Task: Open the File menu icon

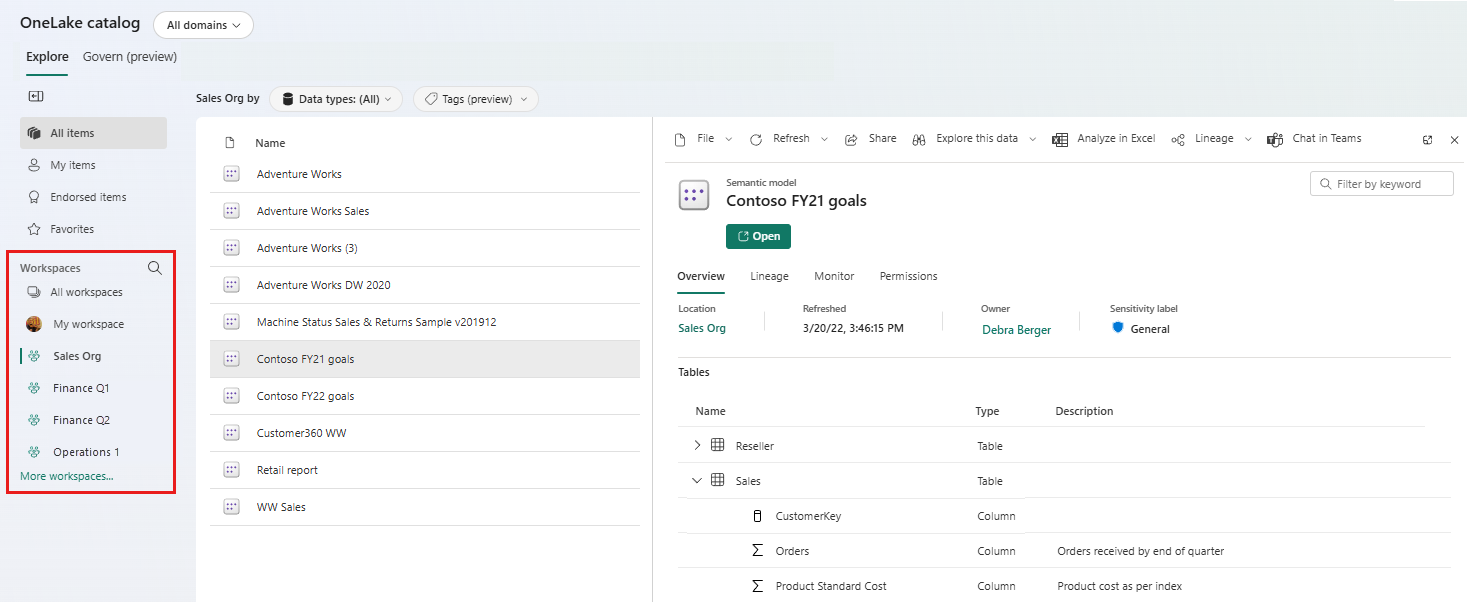Action: (x=680, y=138)
